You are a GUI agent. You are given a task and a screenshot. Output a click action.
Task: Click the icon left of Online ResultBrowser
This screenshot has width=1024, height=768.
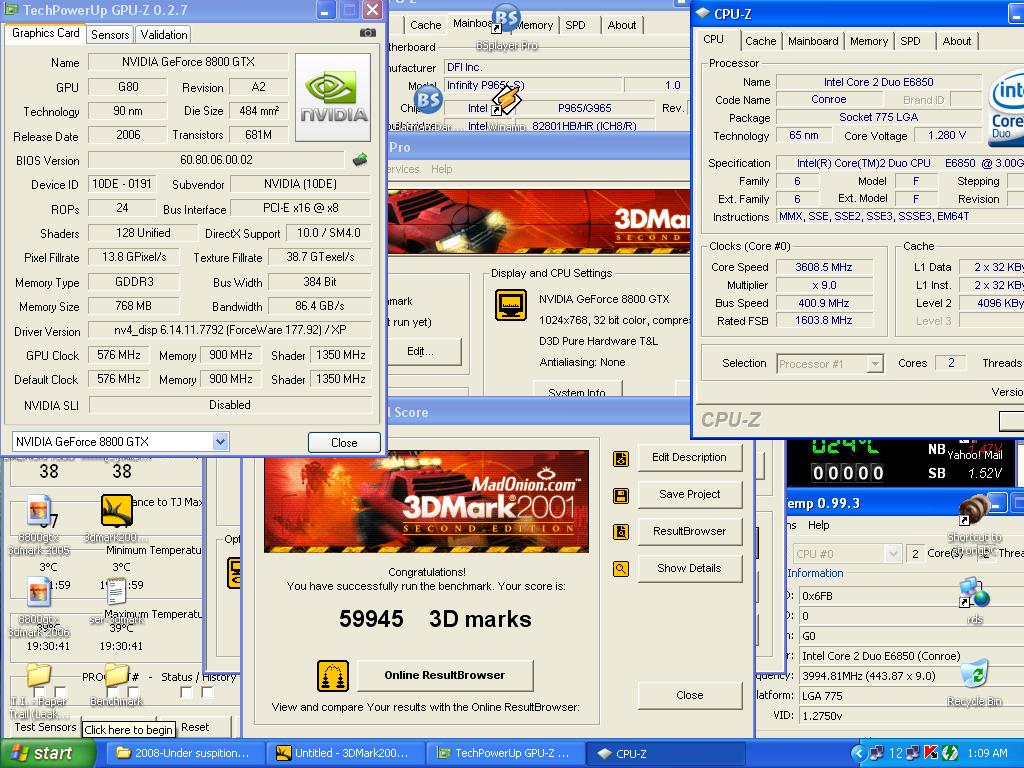pos(333,676)
